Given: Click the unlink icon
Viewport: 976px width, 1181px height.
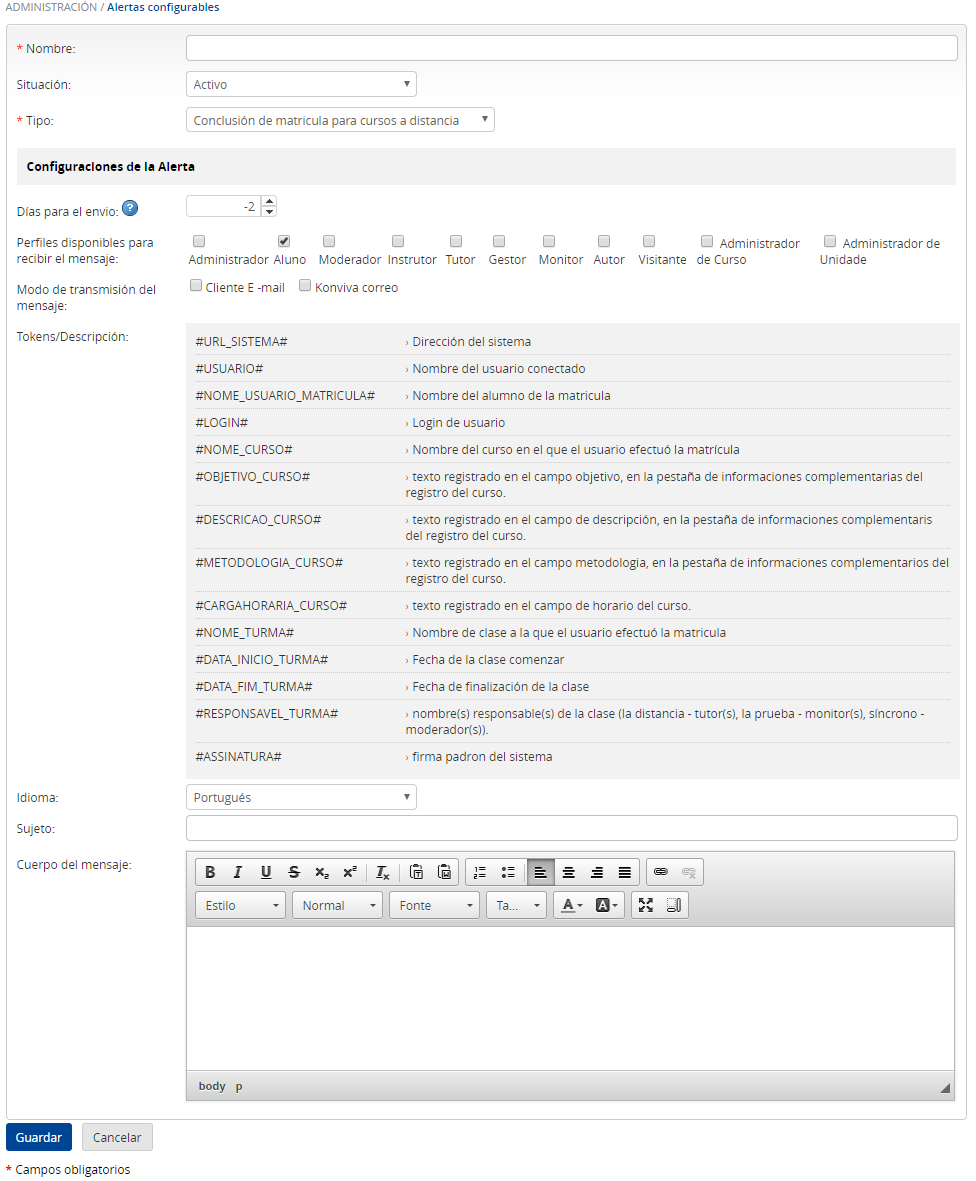Looking at the screenshot, I should [688, 872].
